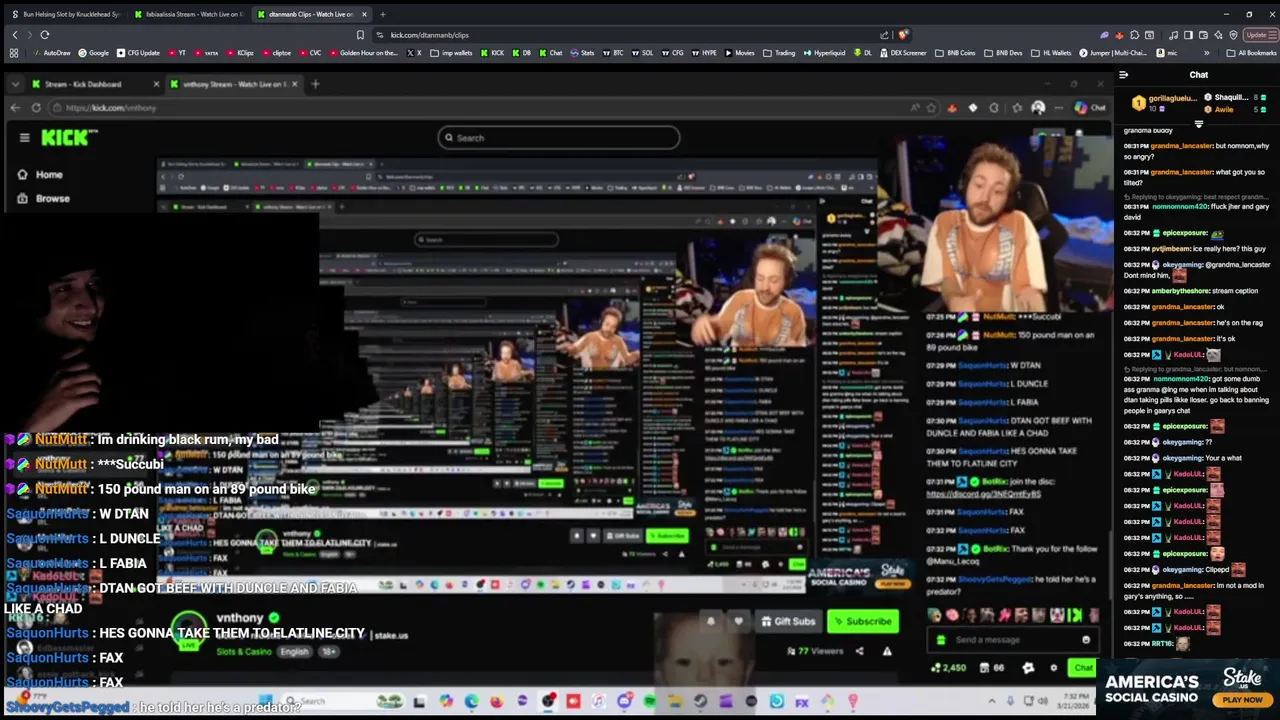
Task: Open the Edge profile avatar in clip
Action: (x=1039, y=108)
